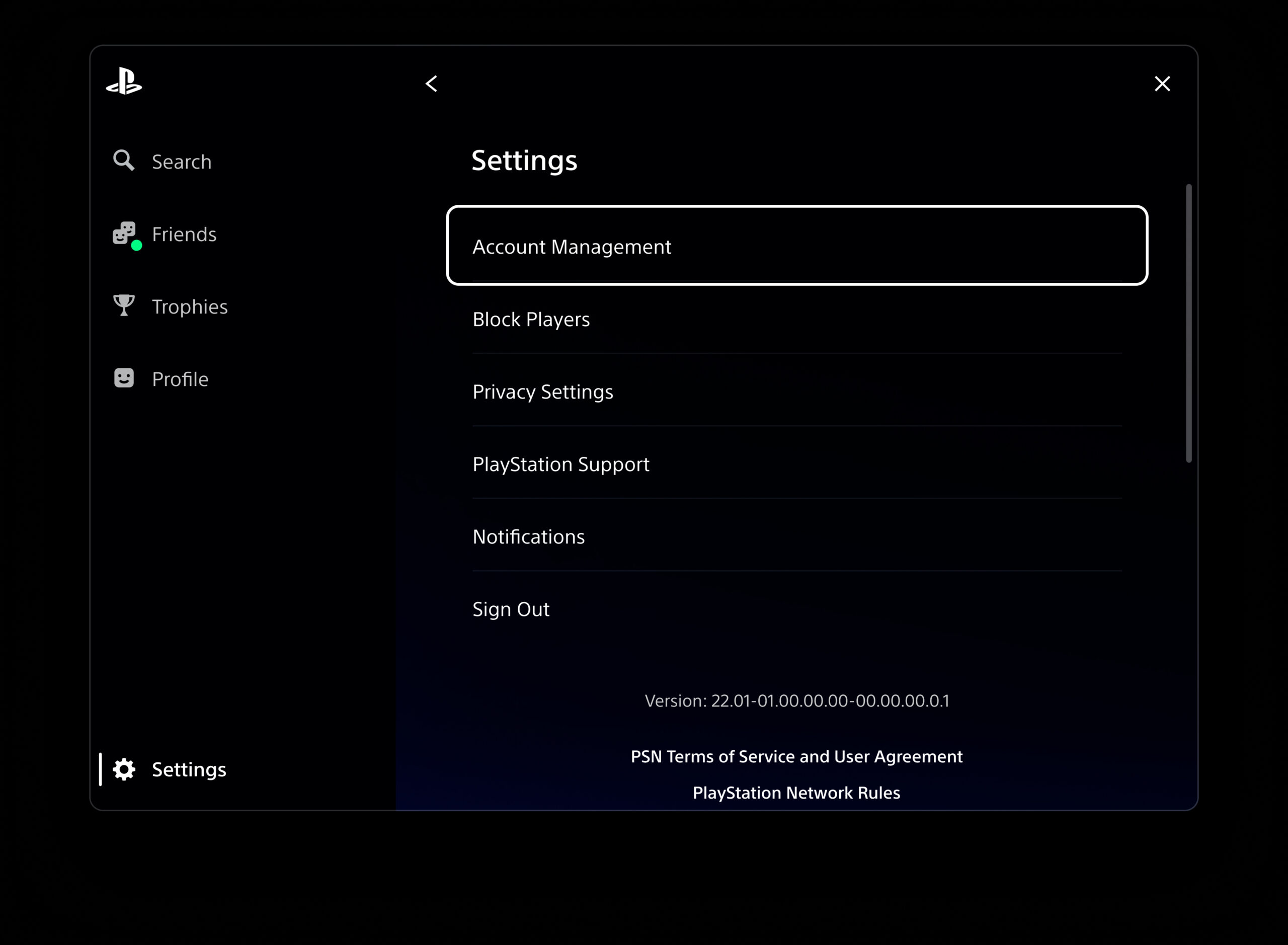1288x945 pixels.
Task: Click the Settings gear icon
Action: (124, 769)
